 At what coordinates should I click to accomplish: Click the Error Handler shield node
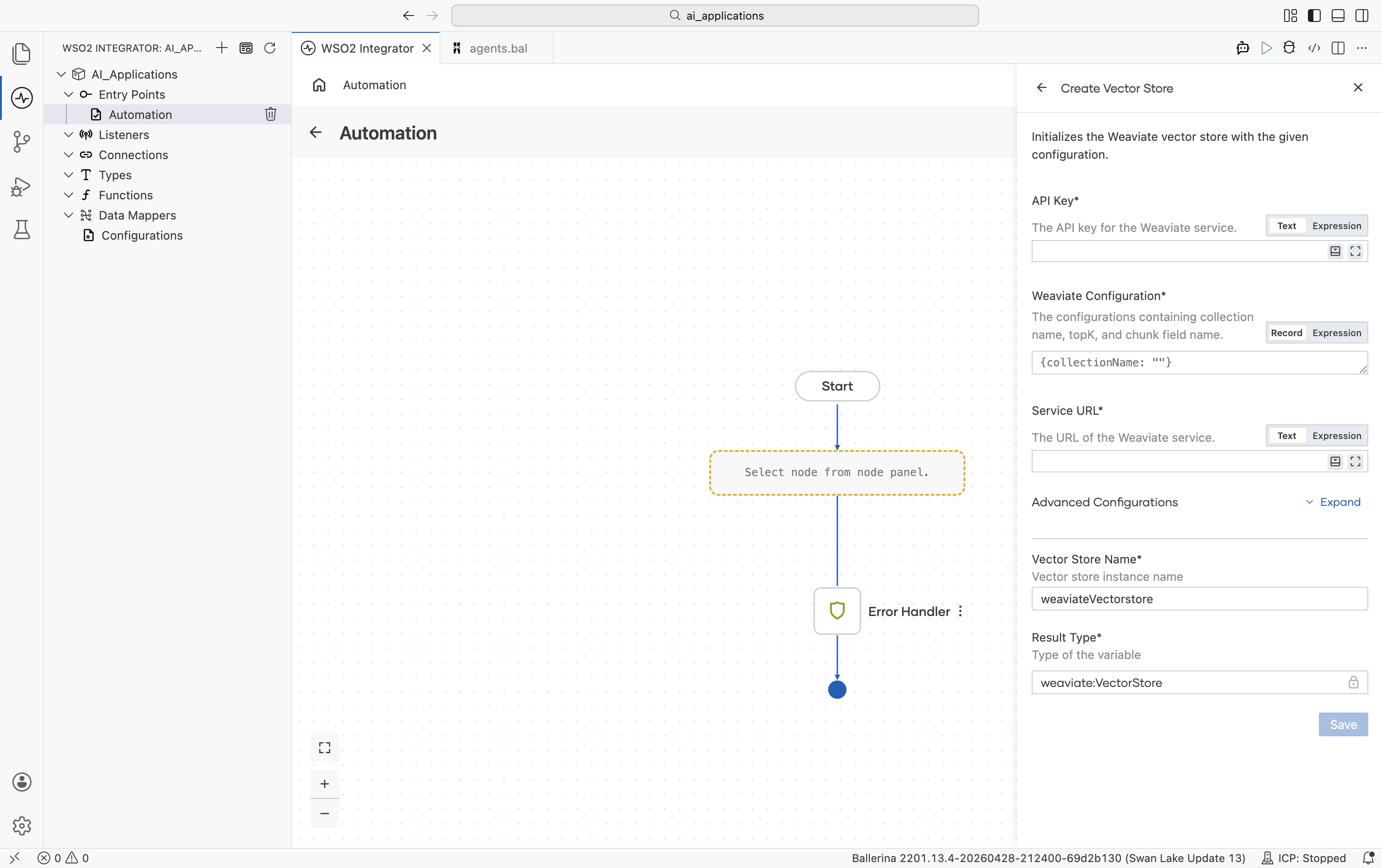click(x=837, y=611)
